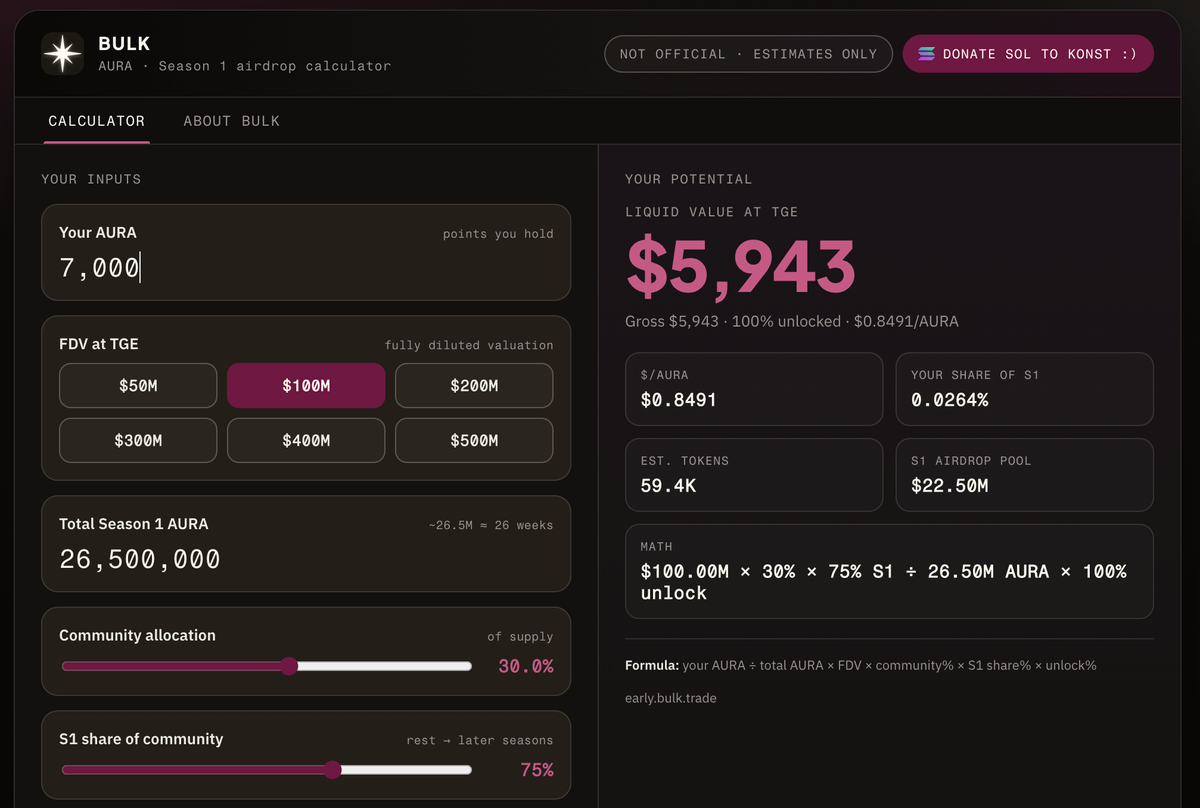The height and width of the screenshot is (808, 1200).
Task: Donate SOL to Konst button
Action: coord(1028,54)
